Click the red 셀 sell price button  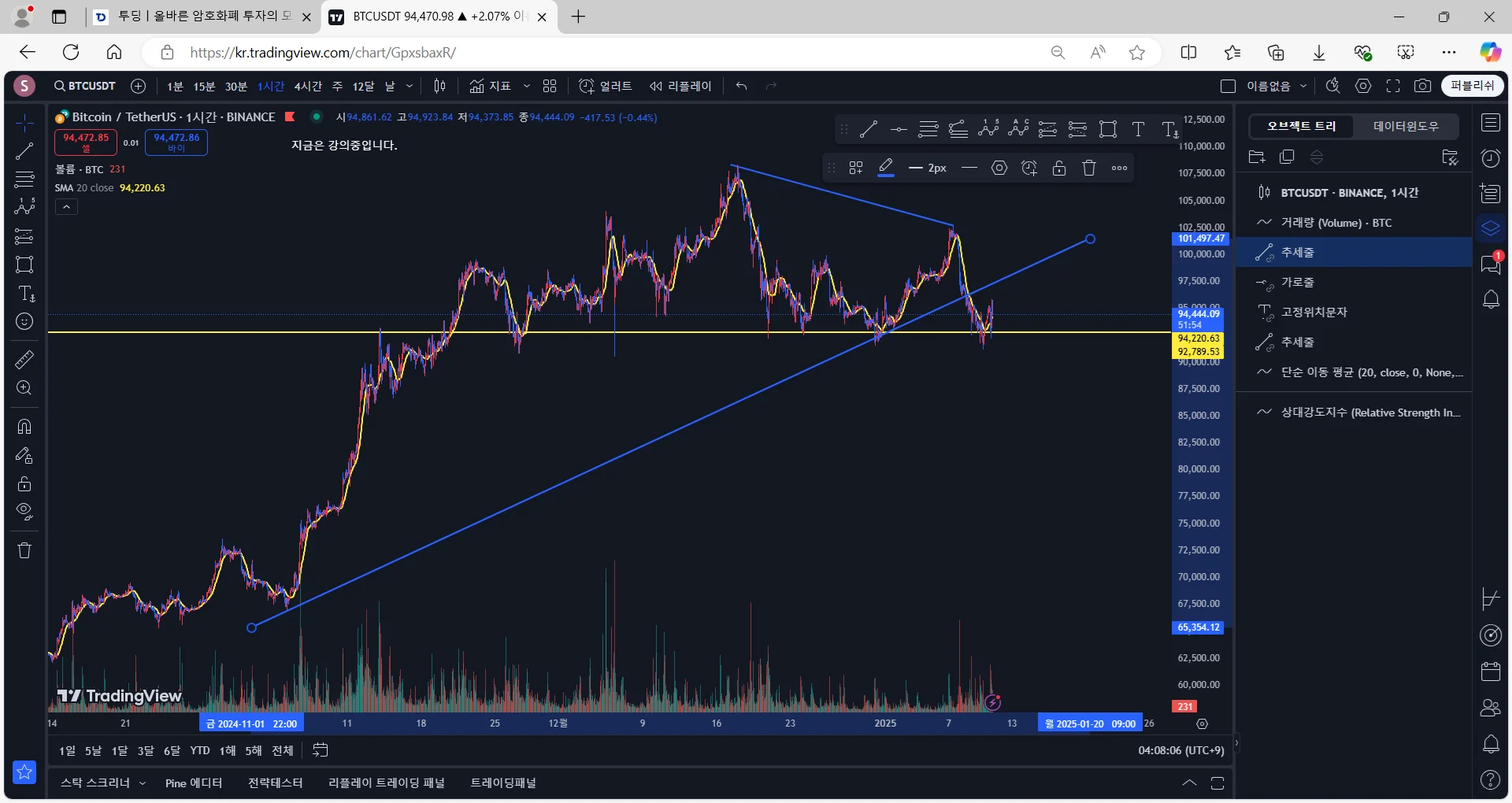(86, 142)
